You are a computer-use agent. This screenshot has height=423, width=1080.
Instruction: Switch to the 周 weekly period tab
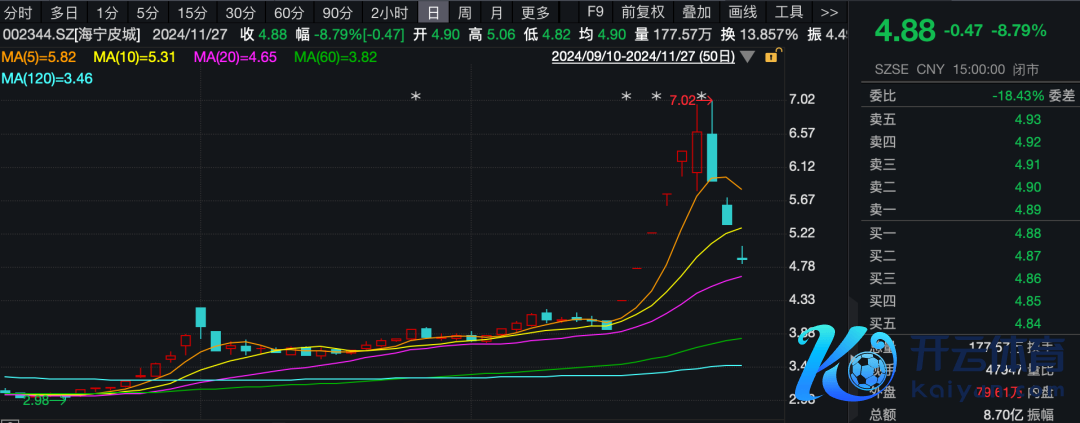464,13
